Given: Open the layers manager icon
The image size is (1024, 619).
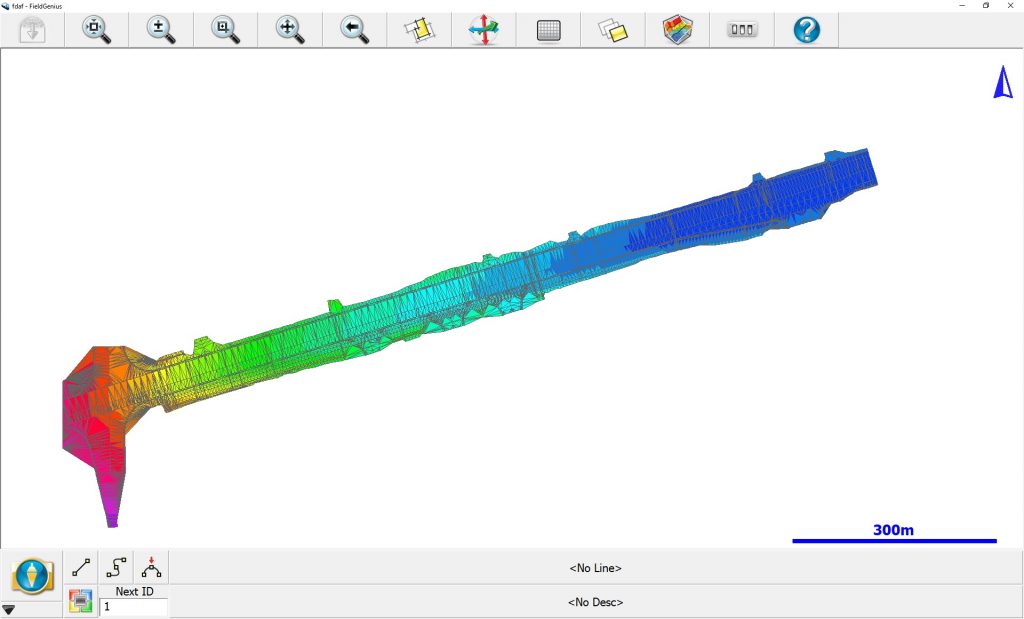Looking at the screenshot, I should (612, 30).
